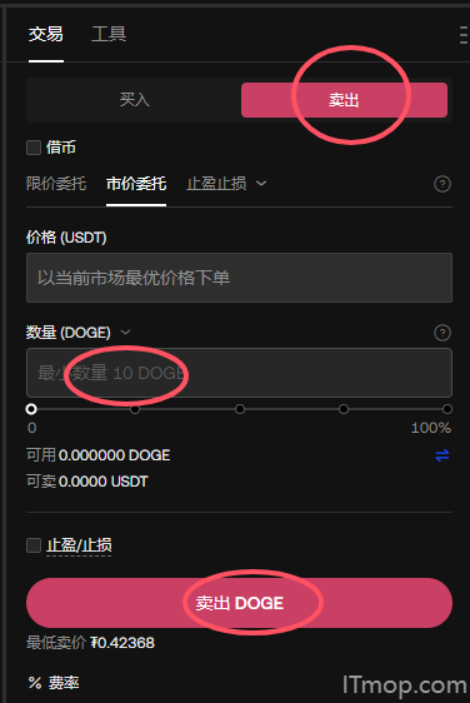Choose the 限价委托 order tab

(56, 183)
